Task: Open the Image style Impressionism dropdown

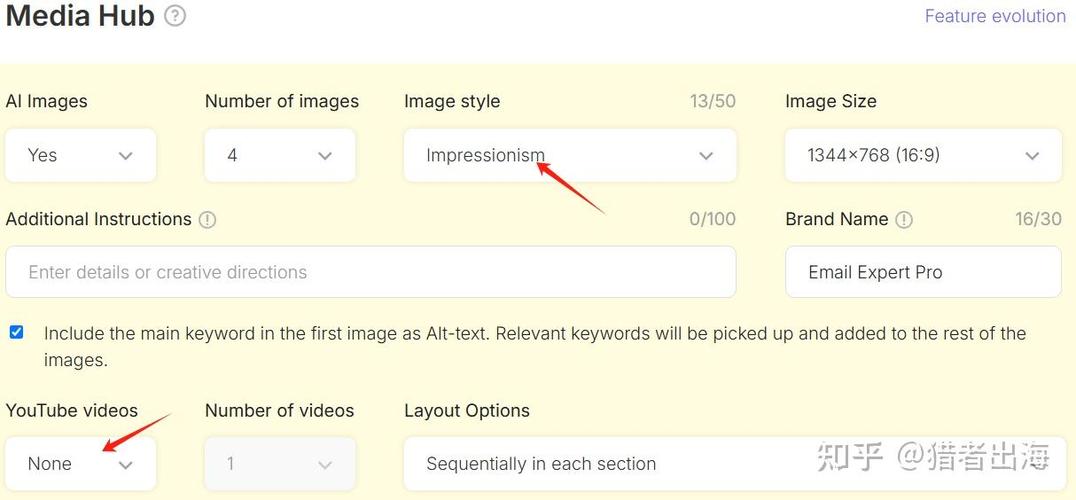Action: pyautogui.click(x=569, y=155)
